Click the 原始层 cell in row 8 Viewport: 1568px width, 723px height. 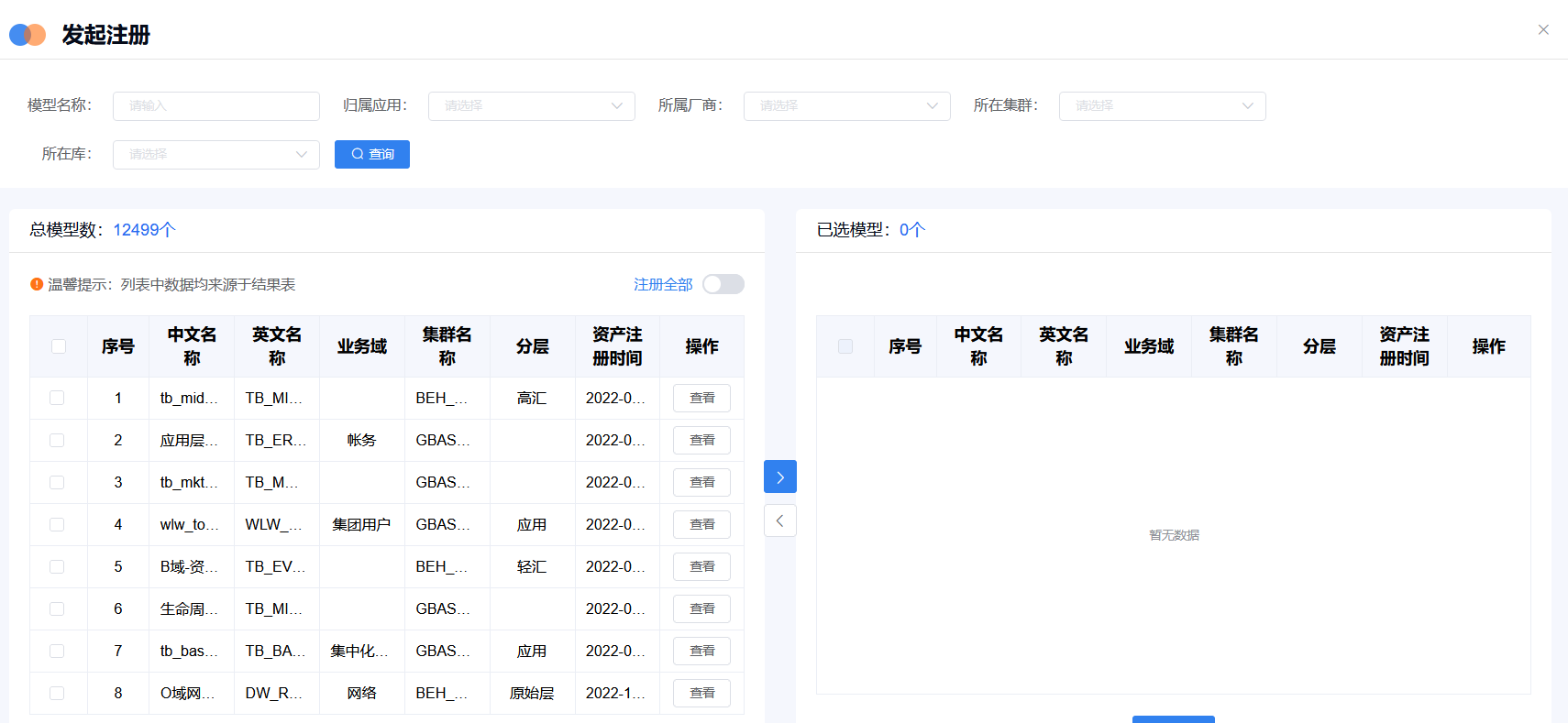(532, 693)
